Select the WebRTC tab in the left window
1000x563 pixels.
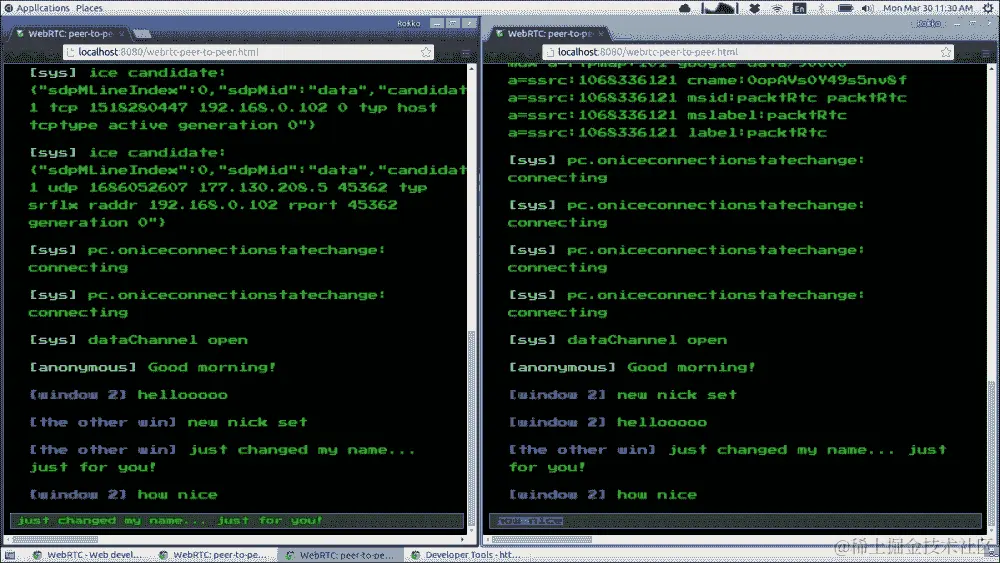point(69,33)
